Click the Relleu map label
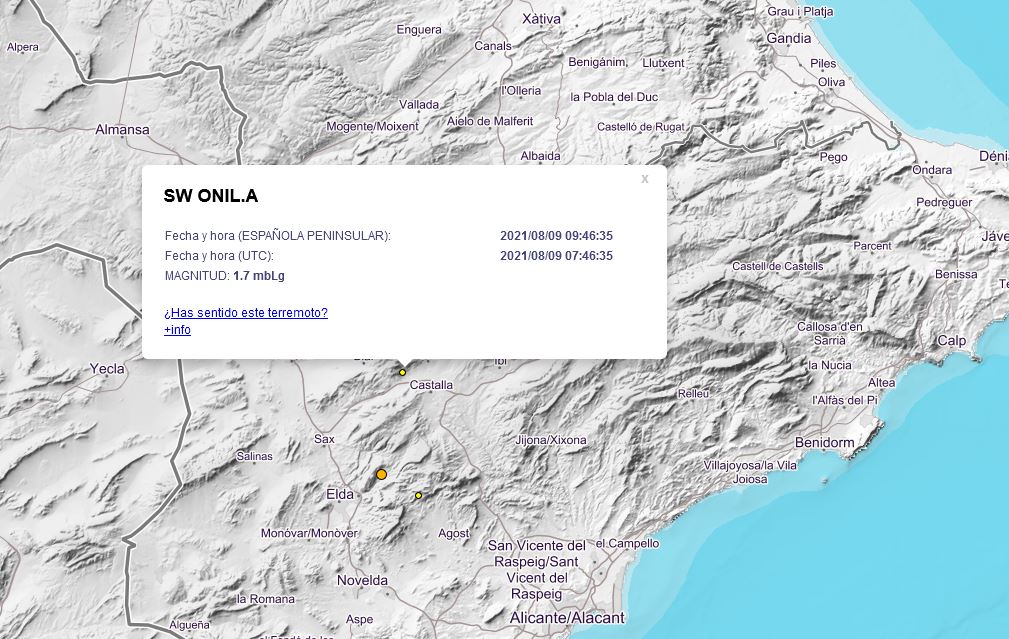Viewport: 1009px width, 639px height. click(693, 393)
